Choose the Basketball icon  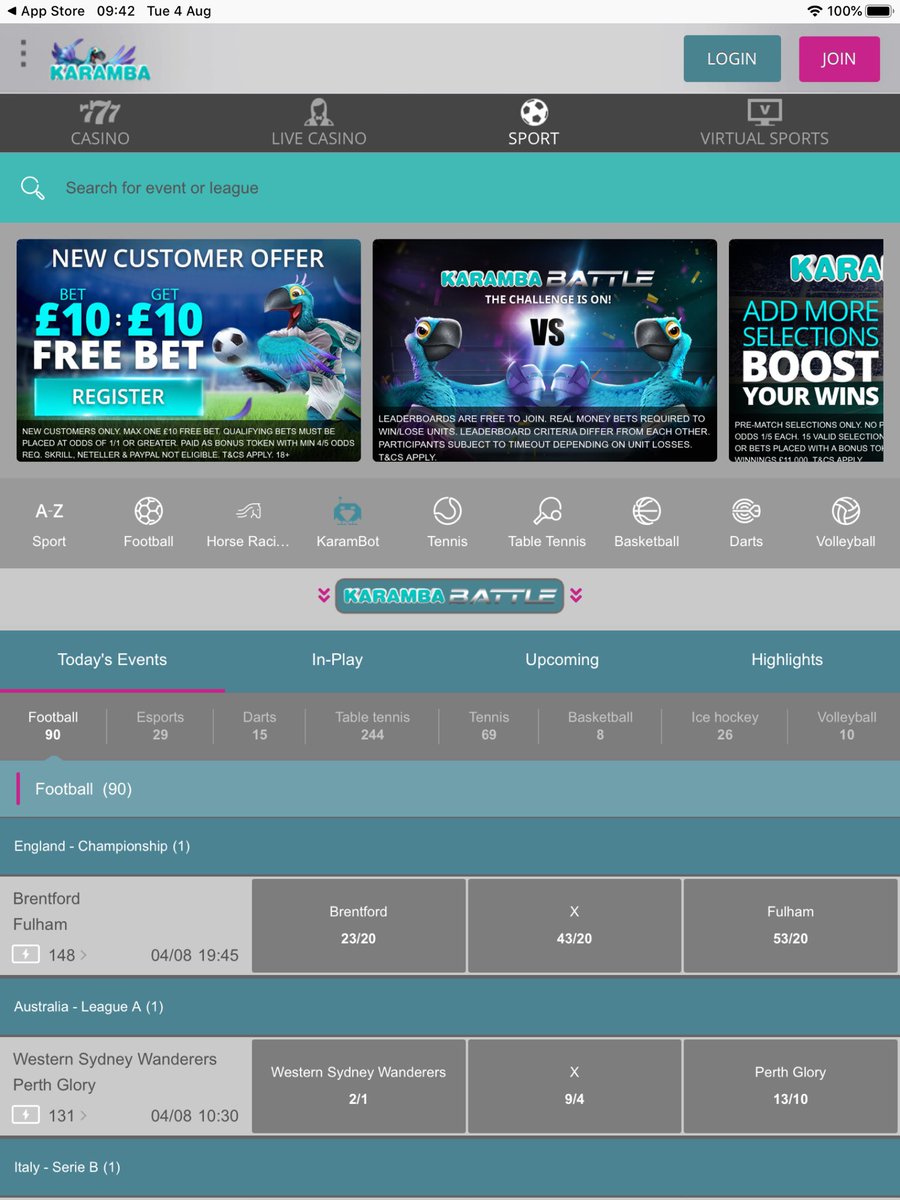point(646,524)
